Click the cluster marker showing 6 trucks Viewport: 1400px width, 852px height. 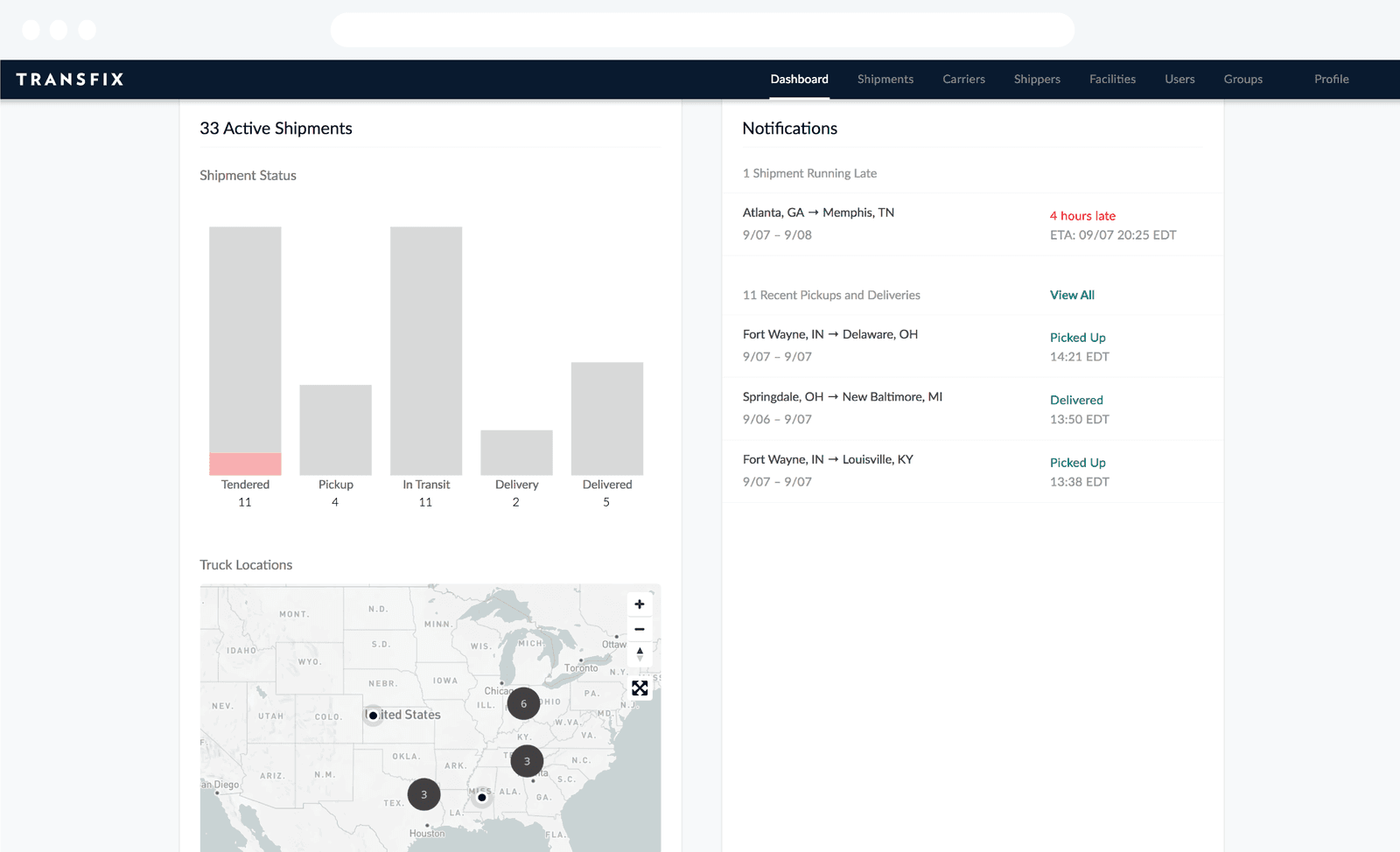523,703
